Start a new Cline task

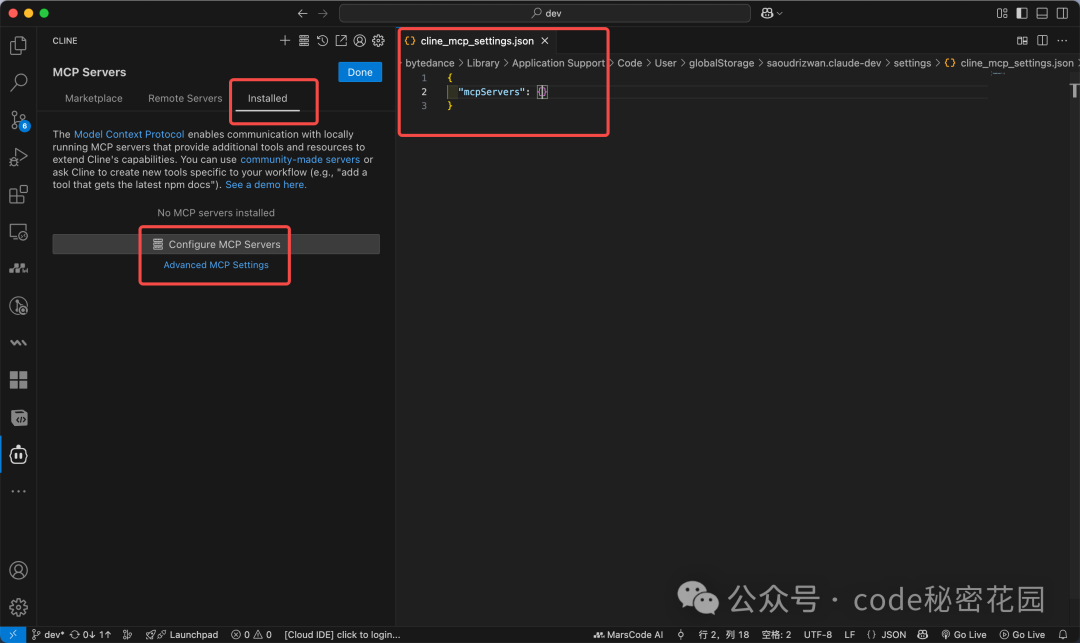click(x=285, y=40)
